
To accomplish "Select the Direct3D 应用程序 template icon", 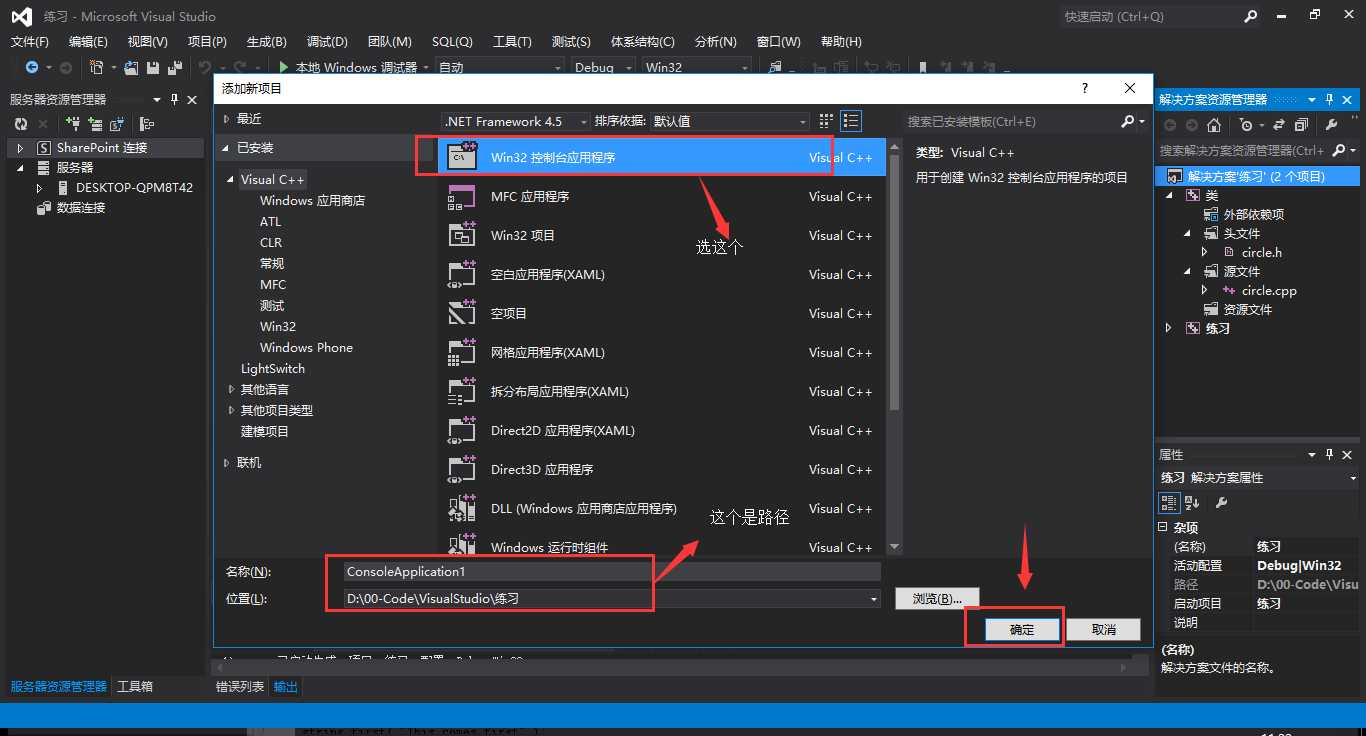I will pos(461,470).
